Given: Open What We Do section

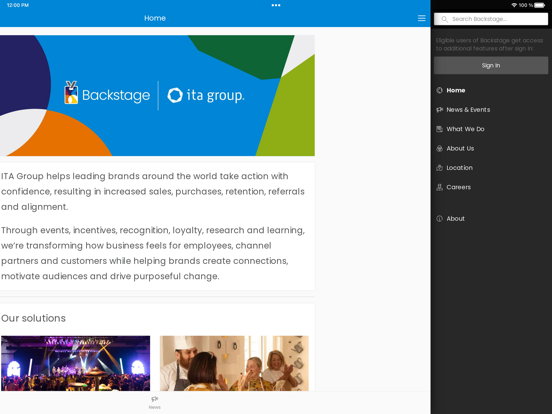Looking at the screenshot, I should pyautogui.click(x=465, y=129).
